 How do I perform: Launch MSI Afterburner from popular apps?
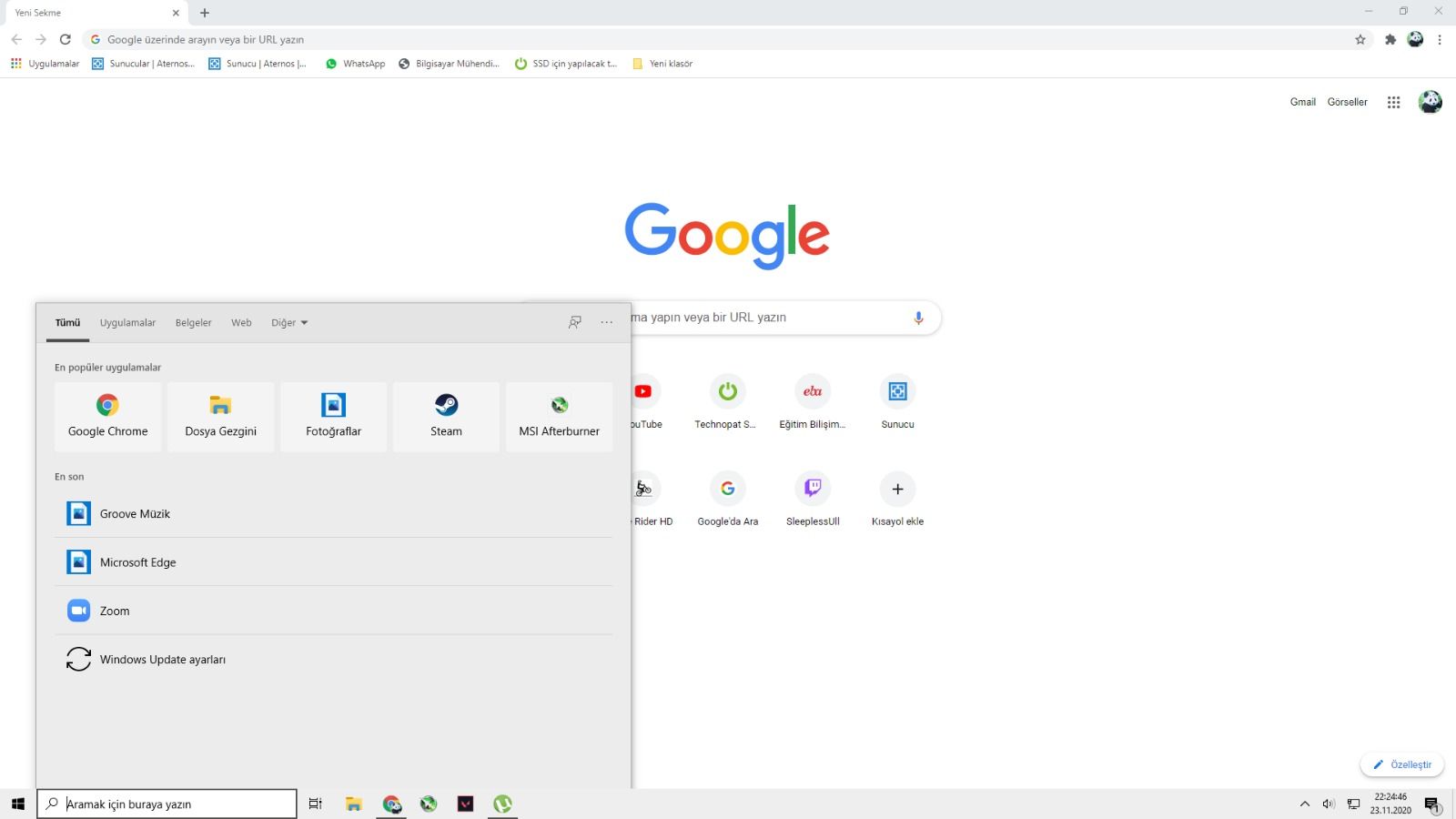559,417
